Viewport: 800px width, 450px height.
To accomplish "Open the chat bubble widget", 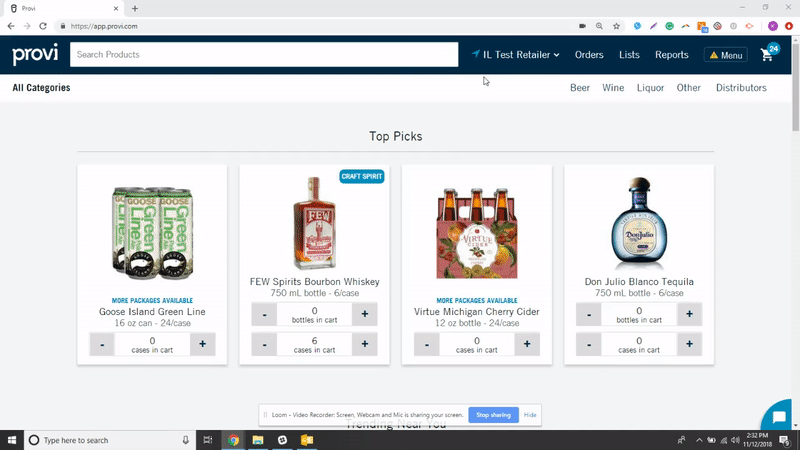I will click(x=779, y=417).
